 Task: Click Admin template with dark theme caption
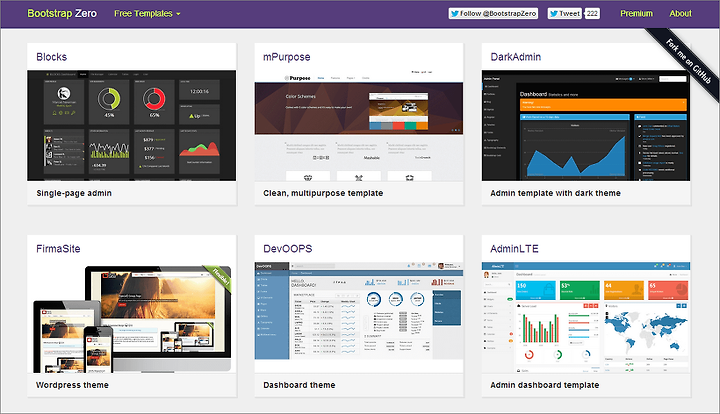click(x=556, y=193)
